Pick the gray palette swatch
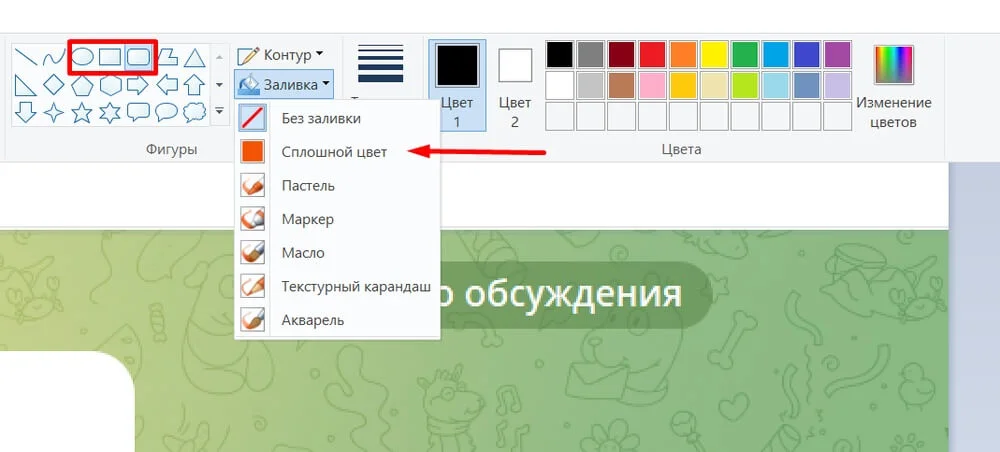The image size is (1000, 452). click(x=591, y=55)
